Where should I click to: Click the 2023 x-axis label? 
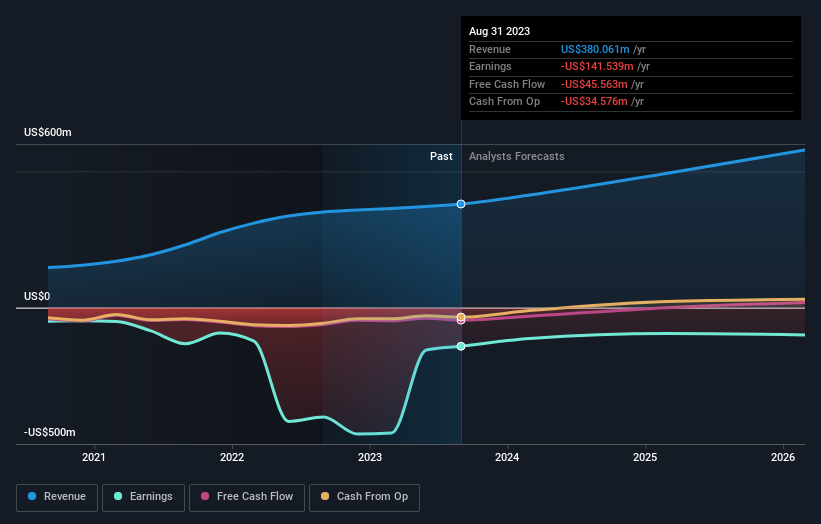pos(370,458)
